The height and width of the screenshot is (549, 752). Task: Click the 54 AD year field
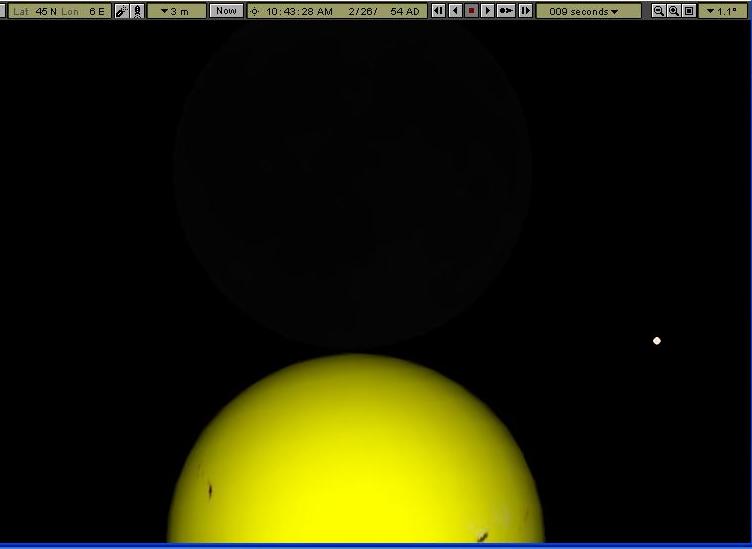[x=405, y=12]
